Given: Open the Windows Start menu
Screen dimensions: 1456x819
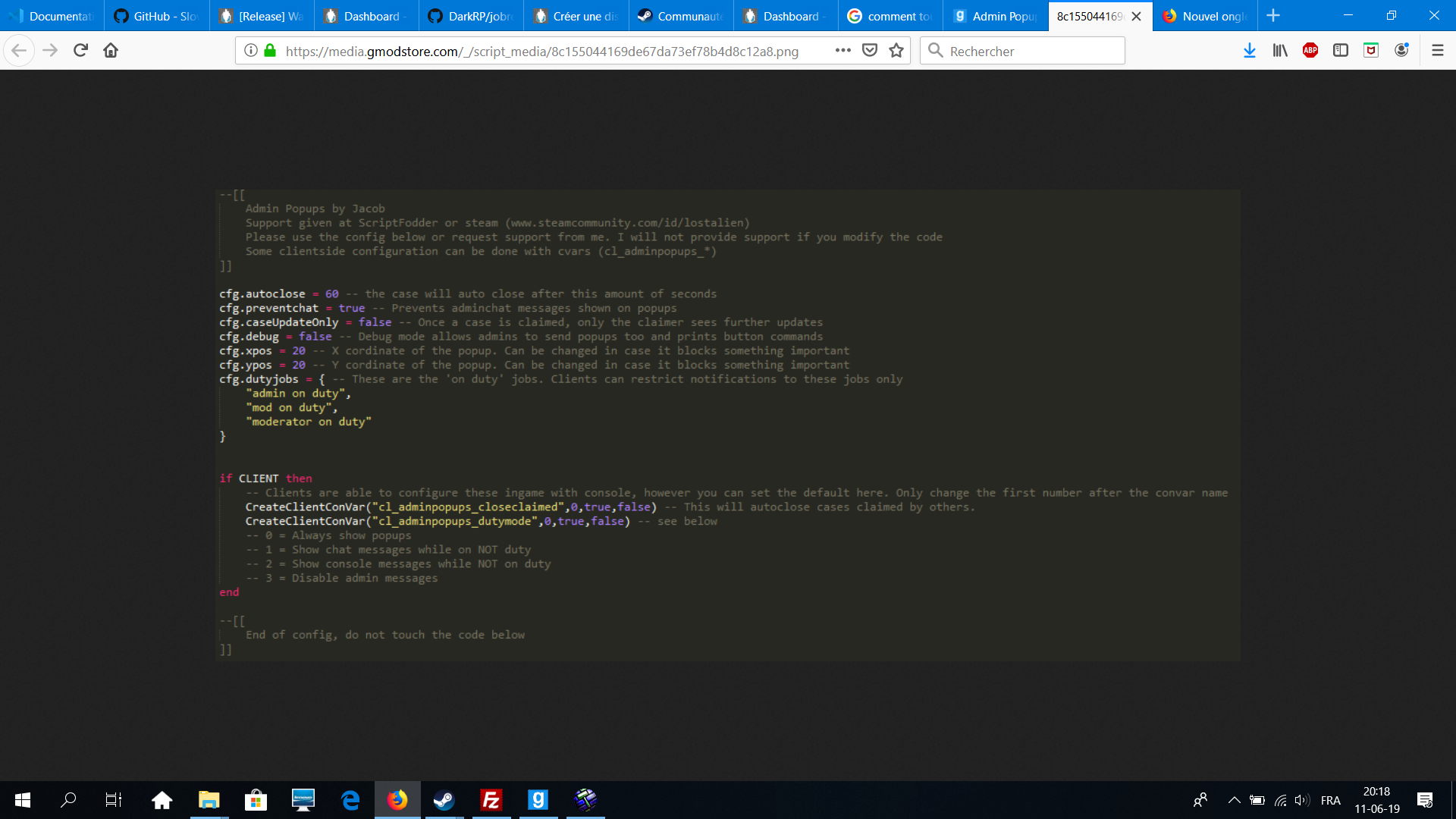Looking at the screenshot, I should coord(23,800).
